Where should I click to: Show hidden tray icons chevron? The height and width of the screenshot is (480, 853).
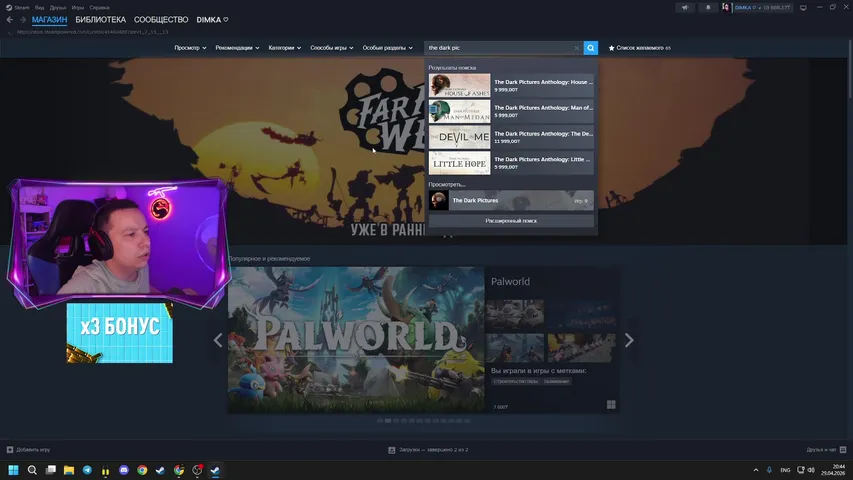[756, 470]
